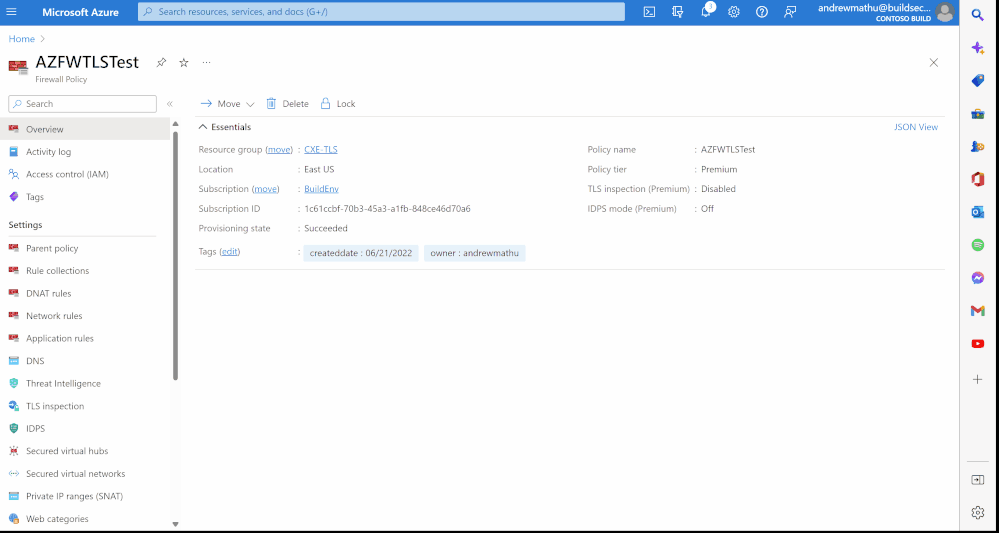
Task: Launch Cloud Shell from the top bar
Action: point(649,12)
